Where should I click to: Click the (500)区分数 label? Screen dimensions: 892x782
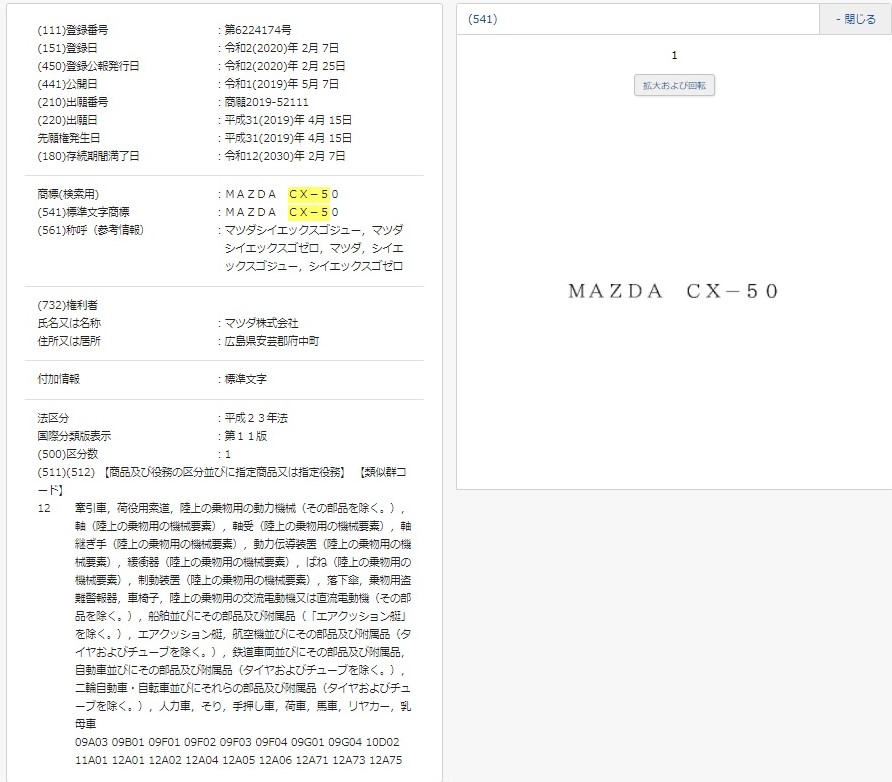pyautogui.click(x=67, y=454)
